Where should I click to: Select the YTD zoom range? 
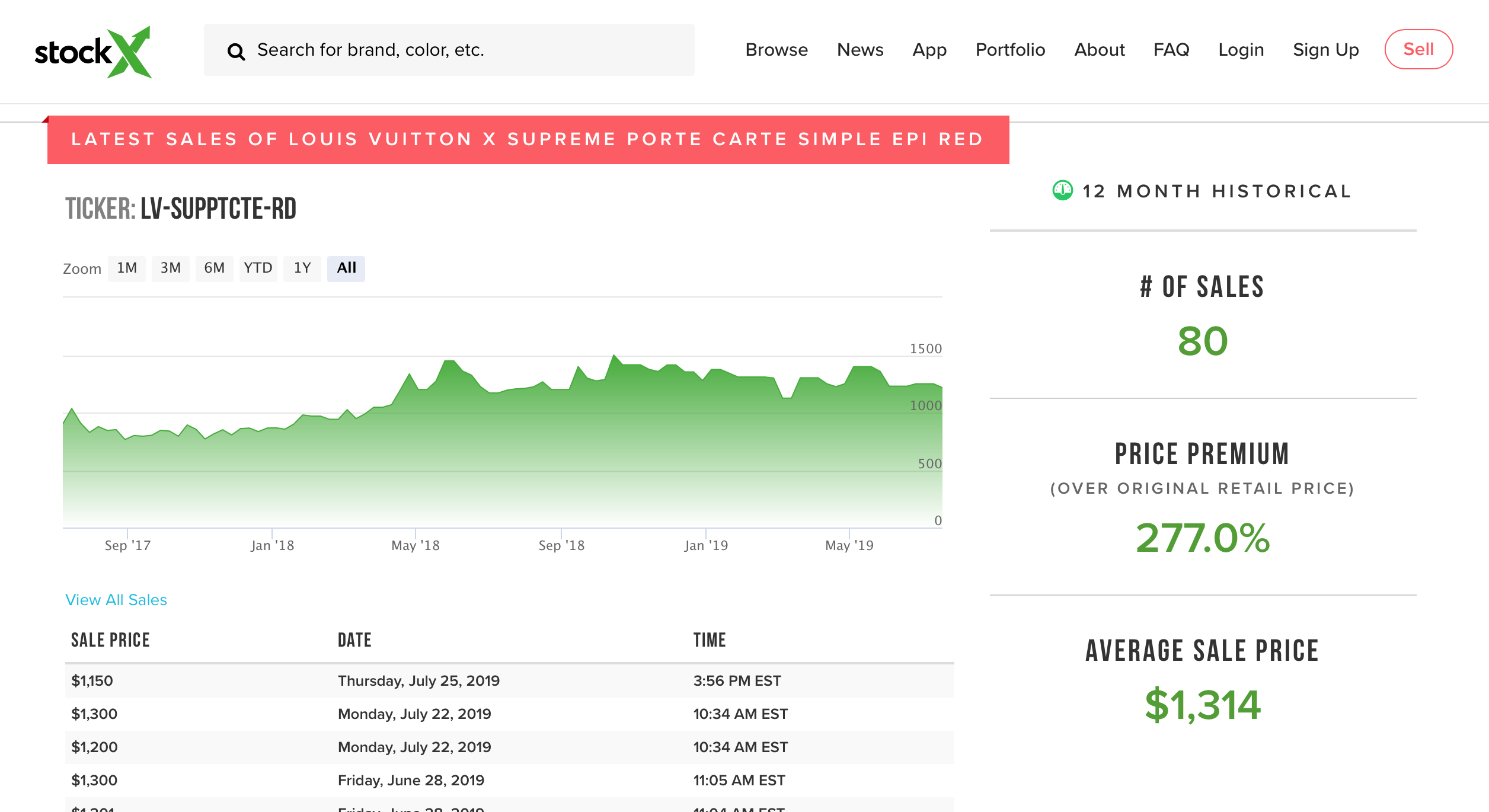[258, 268]
